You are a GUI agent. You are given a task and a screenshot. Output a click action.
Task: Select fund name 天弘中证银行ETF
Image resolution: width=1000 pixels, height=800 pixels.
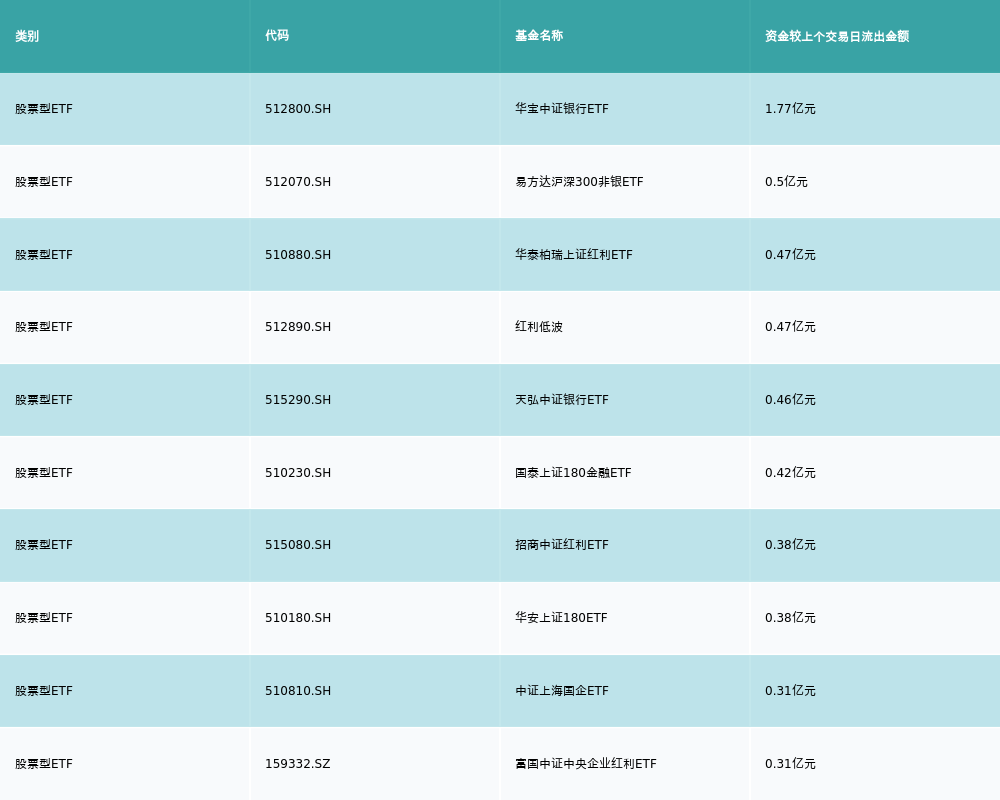(562, 400)
